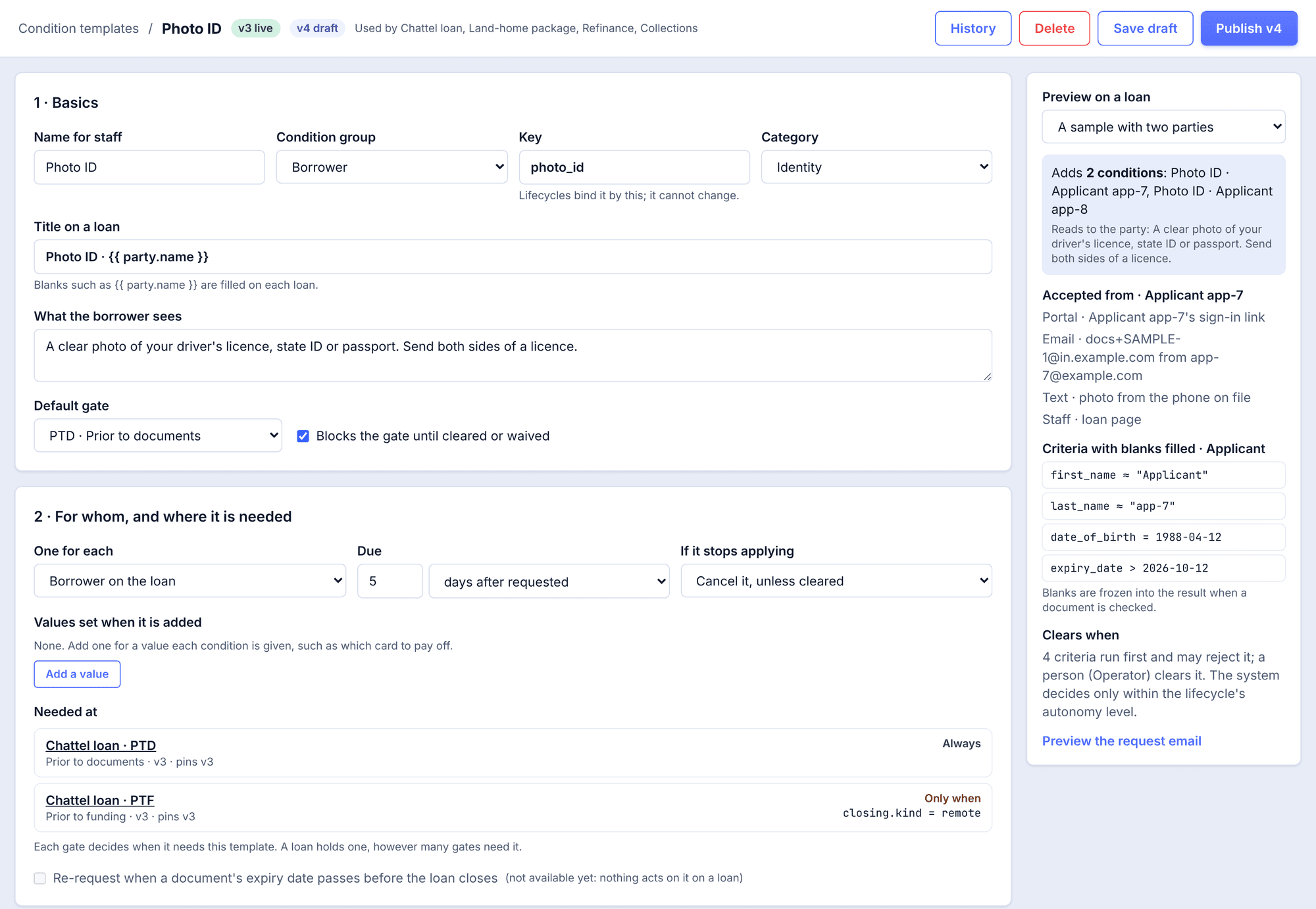Go to Condition templates breadcrumb
The image size is (1316, 909).
(78, 28)
